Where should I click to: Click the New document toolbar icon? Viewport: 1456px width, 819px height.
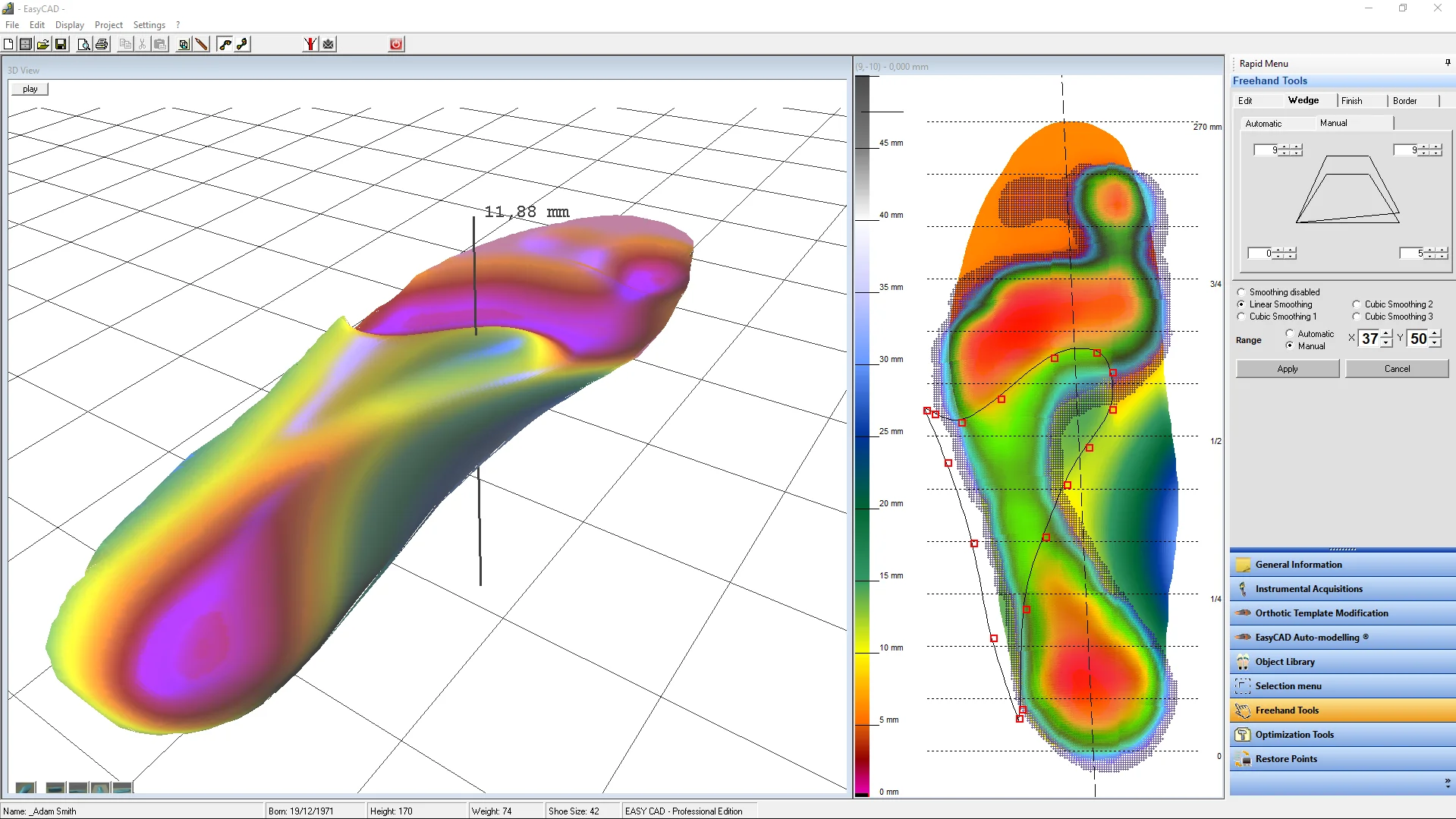(x=8, y=44)
